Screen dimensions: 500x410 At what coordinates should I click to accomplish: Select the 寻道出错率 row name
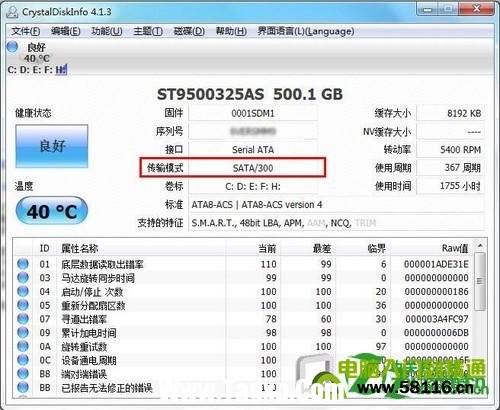pyautogui.click(x=84, y=319)
